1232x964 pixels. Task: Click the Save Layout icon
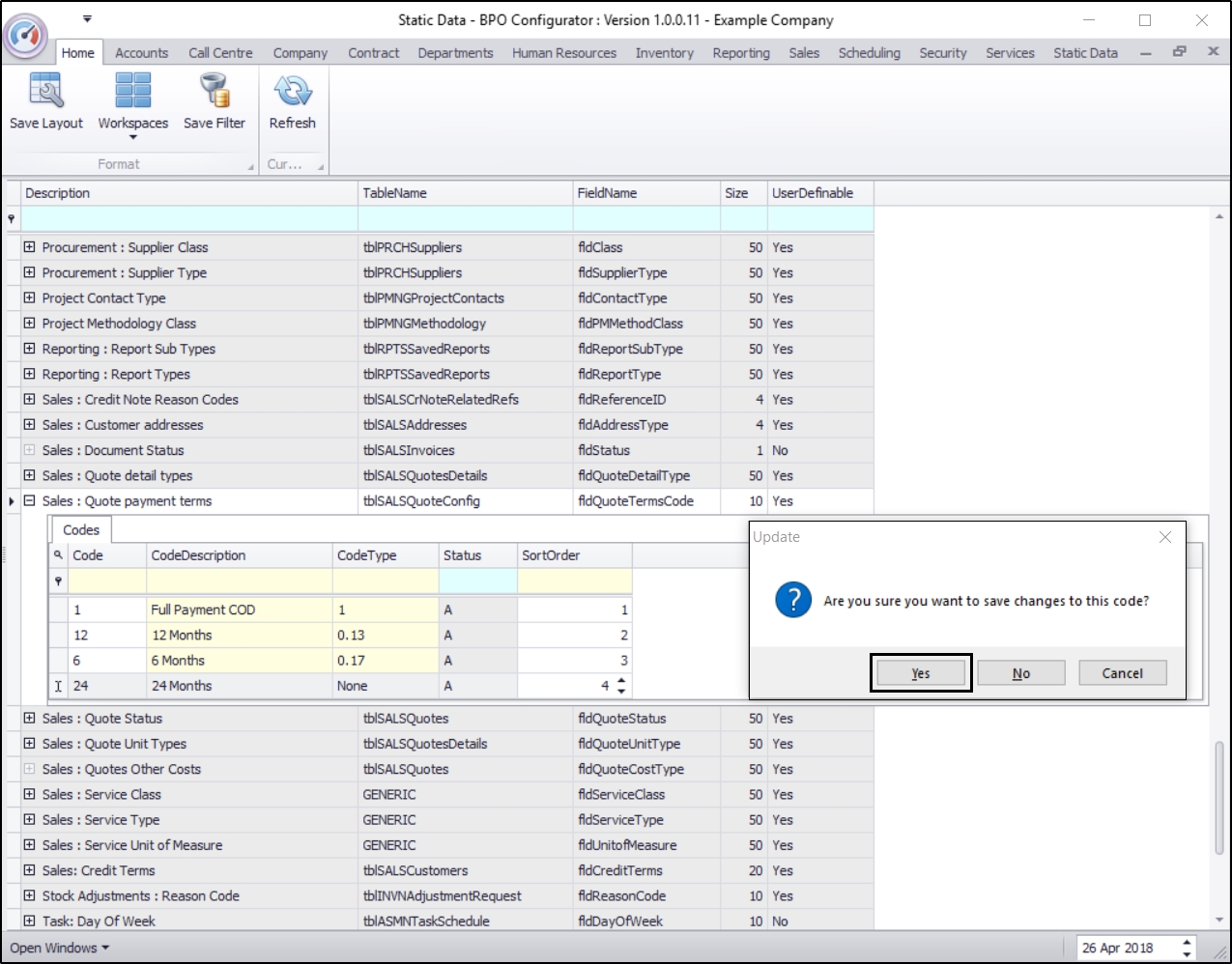45,92
